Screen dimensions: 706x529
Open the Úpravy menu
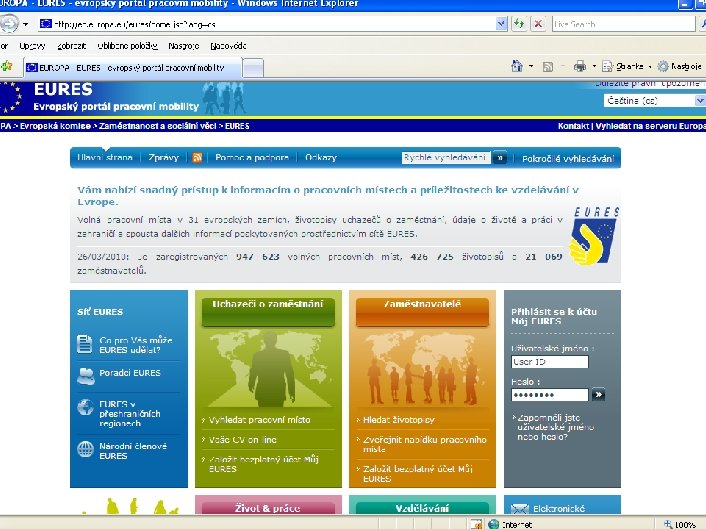tap(32, 46)
